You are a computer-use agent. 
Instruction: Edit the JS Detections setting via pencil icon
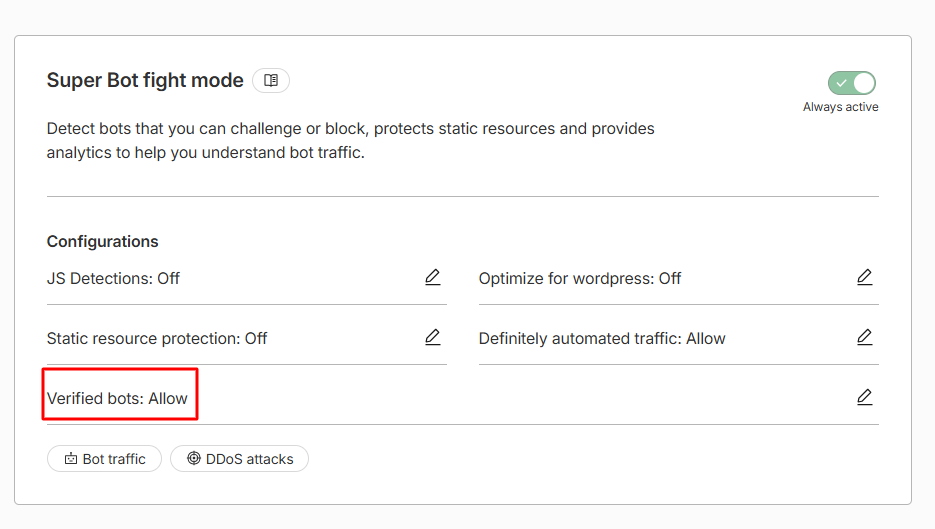[432, 277]
